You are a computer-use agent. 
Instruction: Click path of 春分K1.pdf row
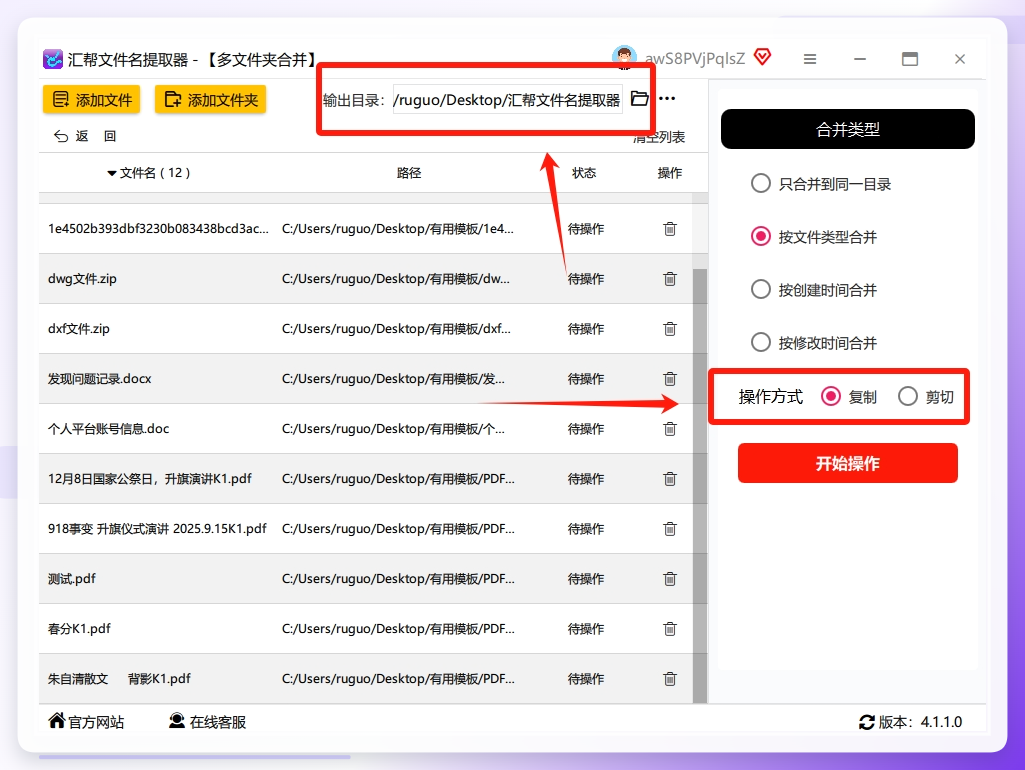(x=398, y=629)
